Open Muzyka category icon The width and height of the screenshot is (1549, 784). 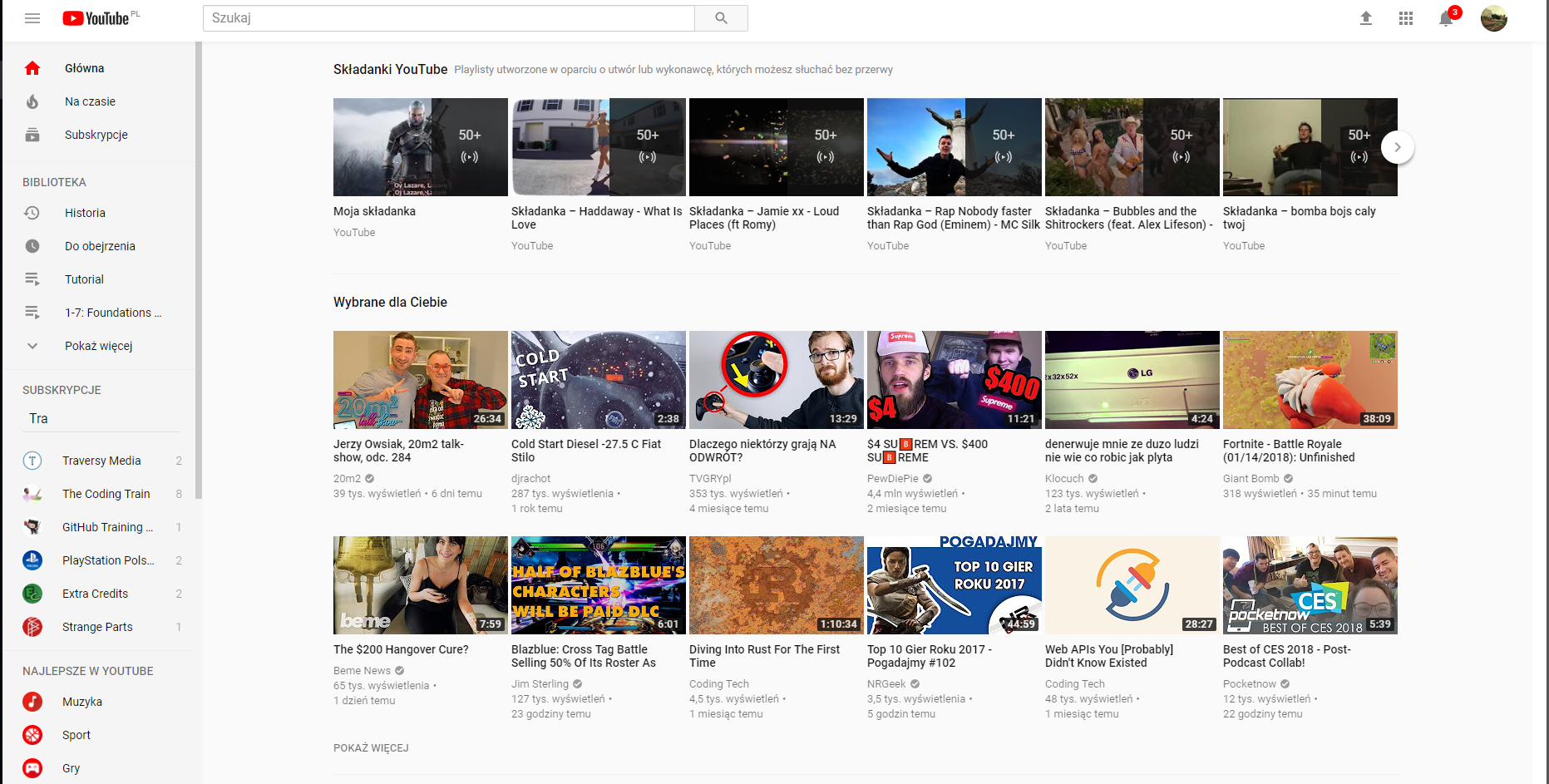click(32, 702)
